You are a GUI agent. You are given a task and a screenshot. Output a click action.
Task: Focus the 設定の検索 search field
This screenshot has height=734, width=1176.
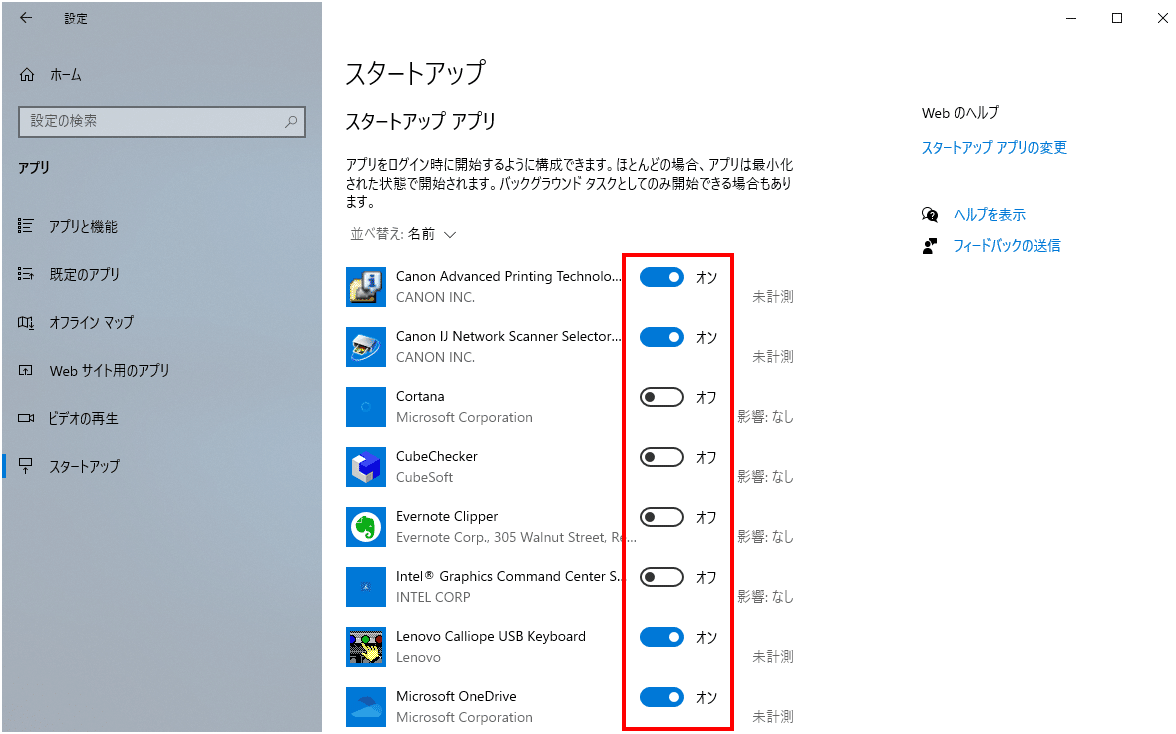pyautogui.click(x=162, y=121)
